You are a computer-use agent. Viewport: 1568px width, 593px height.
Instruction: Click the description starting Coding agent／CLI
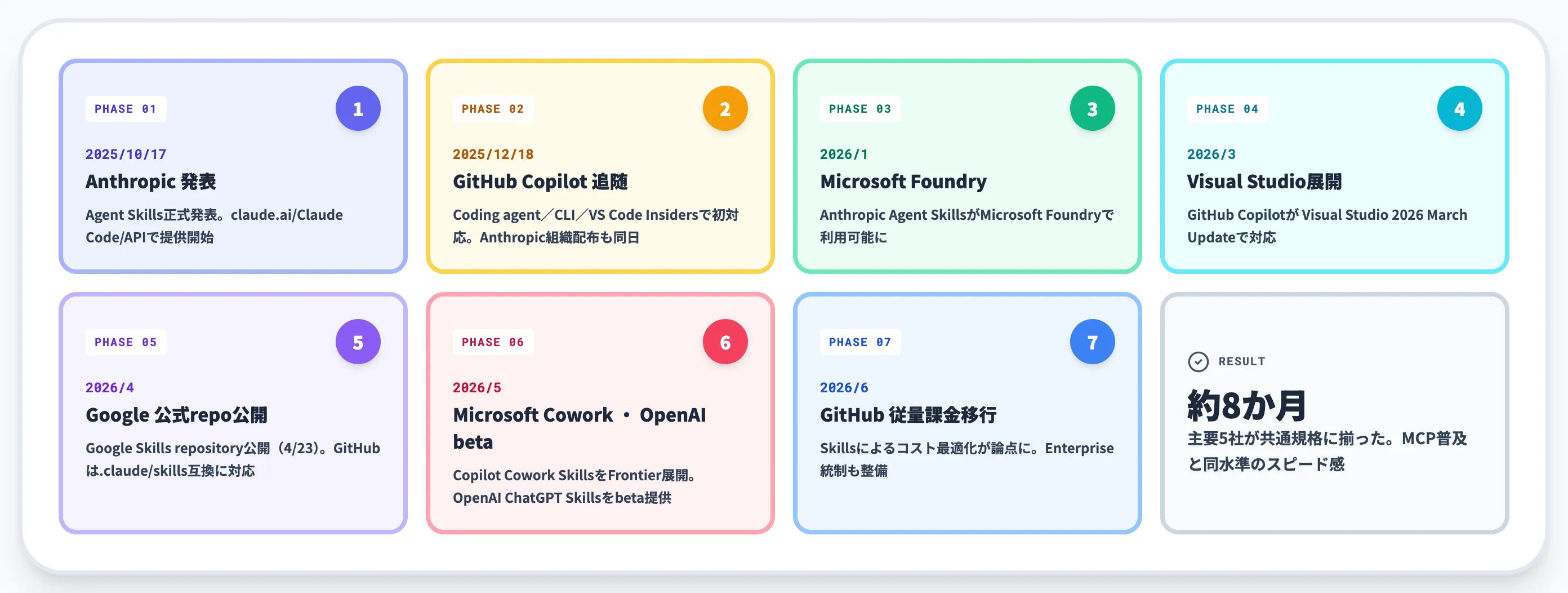tap(595, 226)
